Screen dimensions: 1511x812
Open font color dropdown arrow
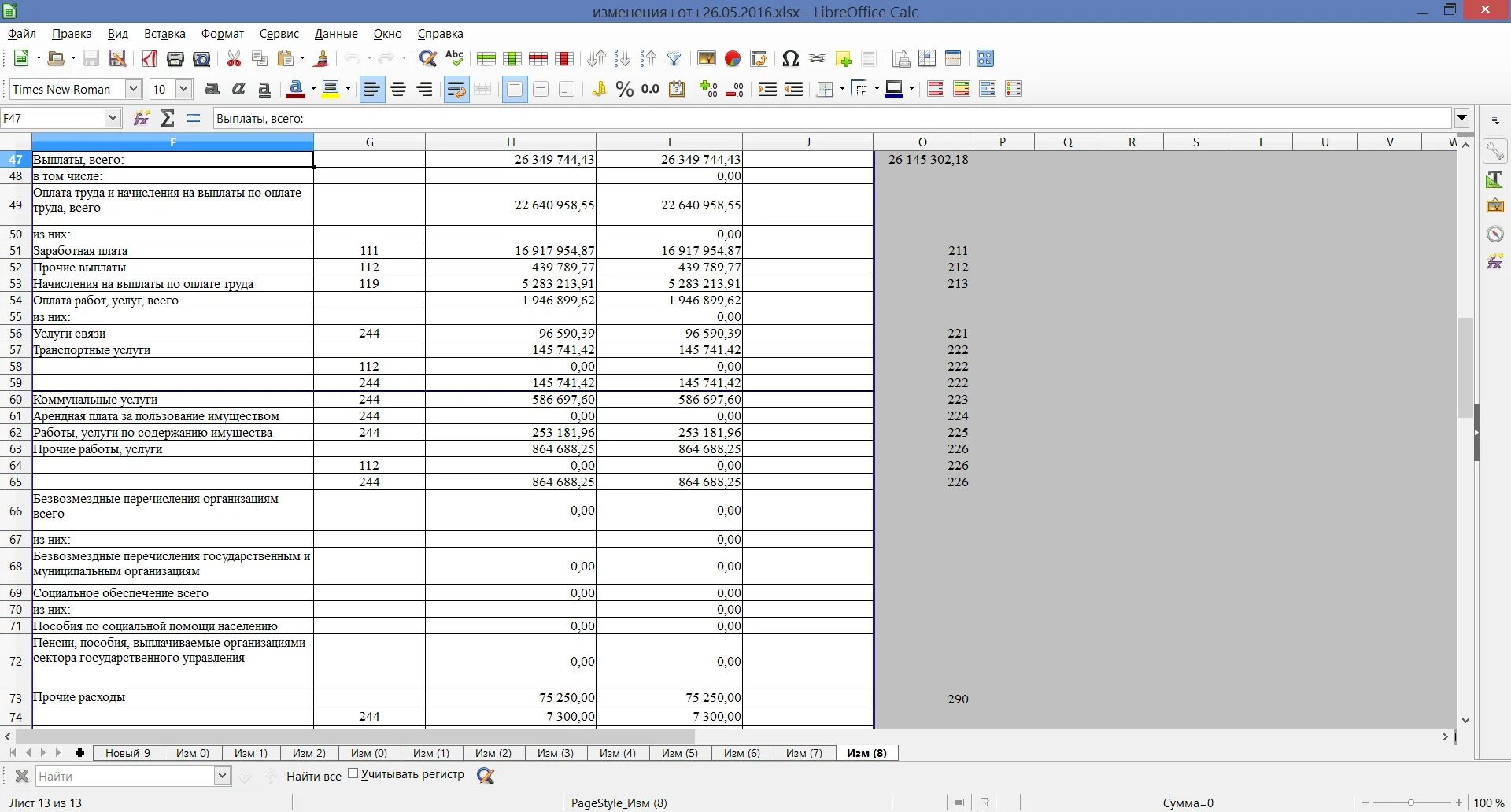coord(312,89)
